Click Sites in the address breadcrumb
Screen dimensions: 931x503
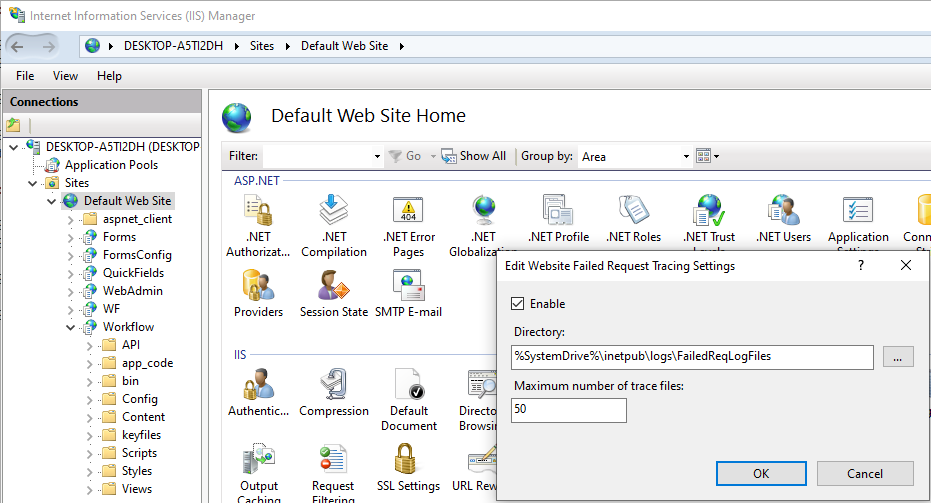coord(262,46)
